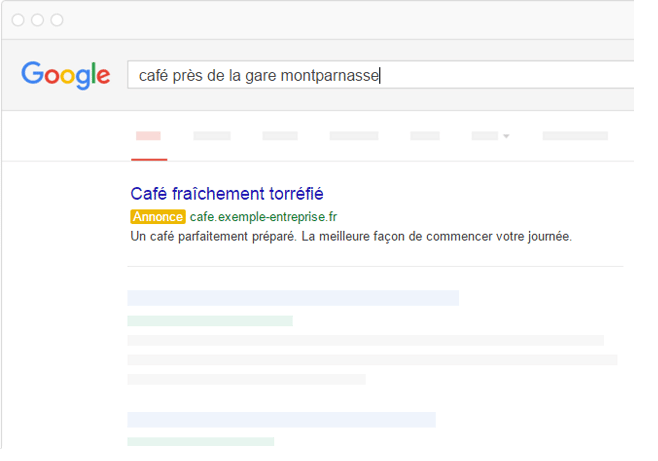Select the active red-underlined search tab
The height and width of the screenshot is (461, 658).
[149, 136]
